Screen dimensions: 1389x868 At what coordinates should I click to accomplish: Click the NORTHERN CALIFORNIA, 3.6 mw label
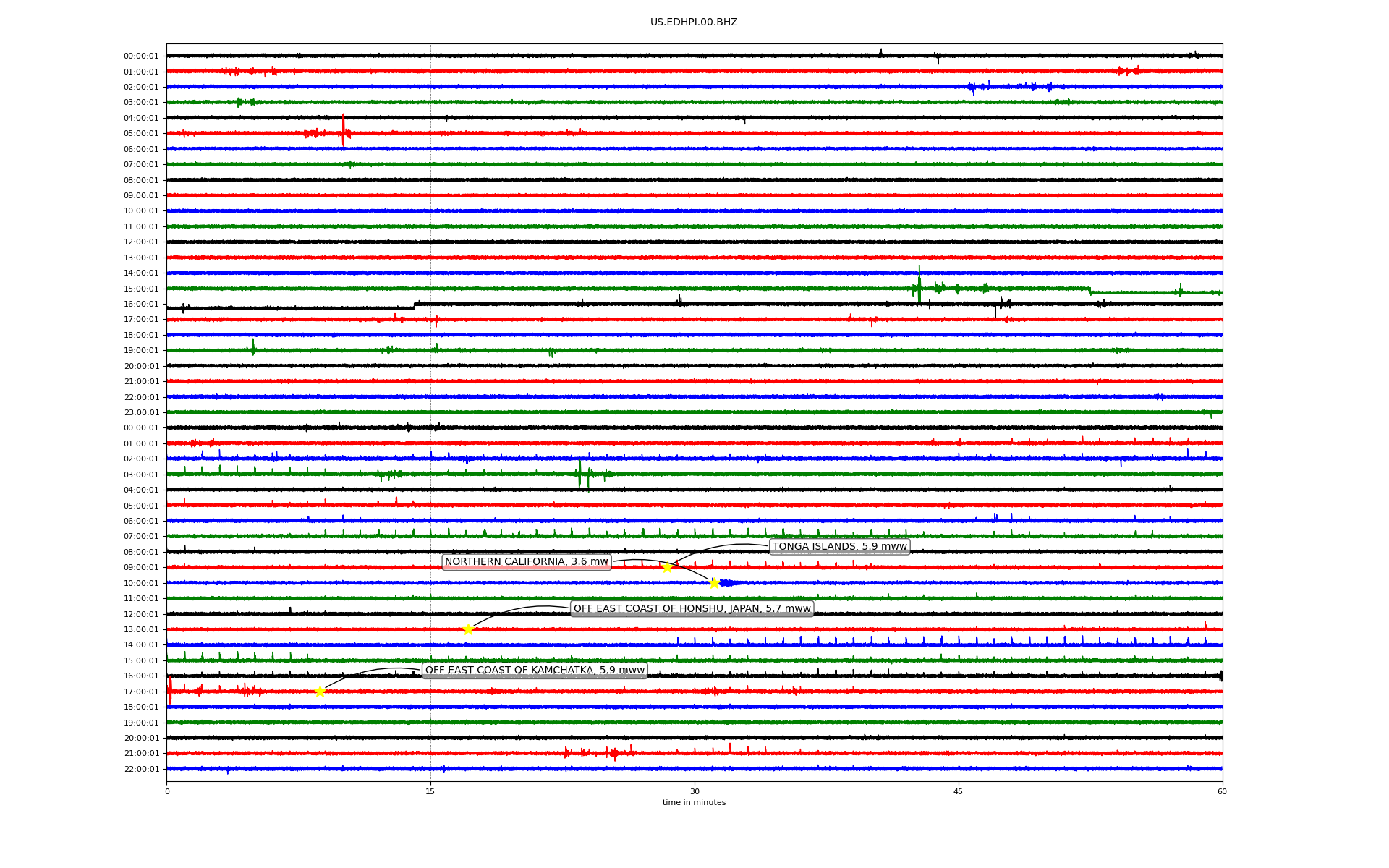(527, 562)
